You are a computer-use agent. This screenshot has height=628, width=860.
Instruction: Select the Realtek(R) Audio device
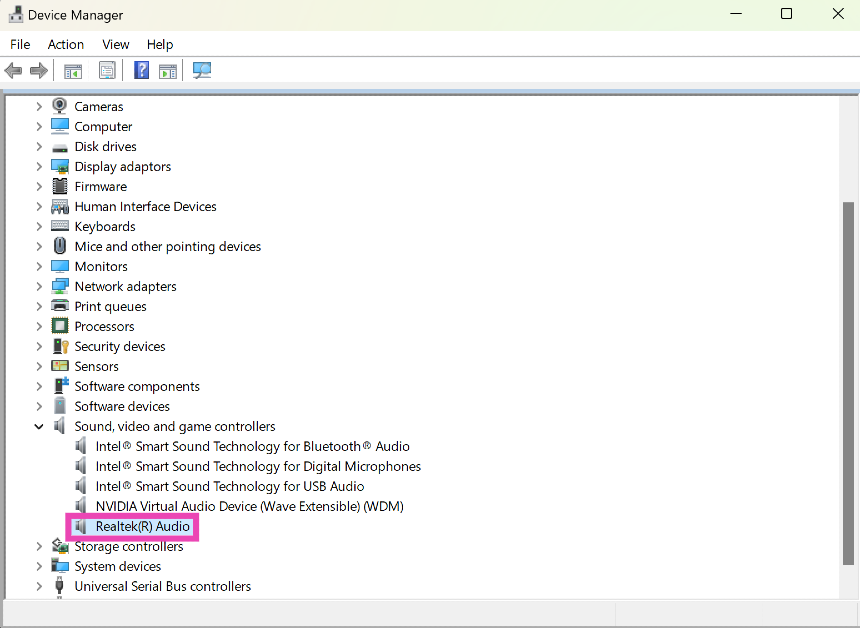click(142, 526)
